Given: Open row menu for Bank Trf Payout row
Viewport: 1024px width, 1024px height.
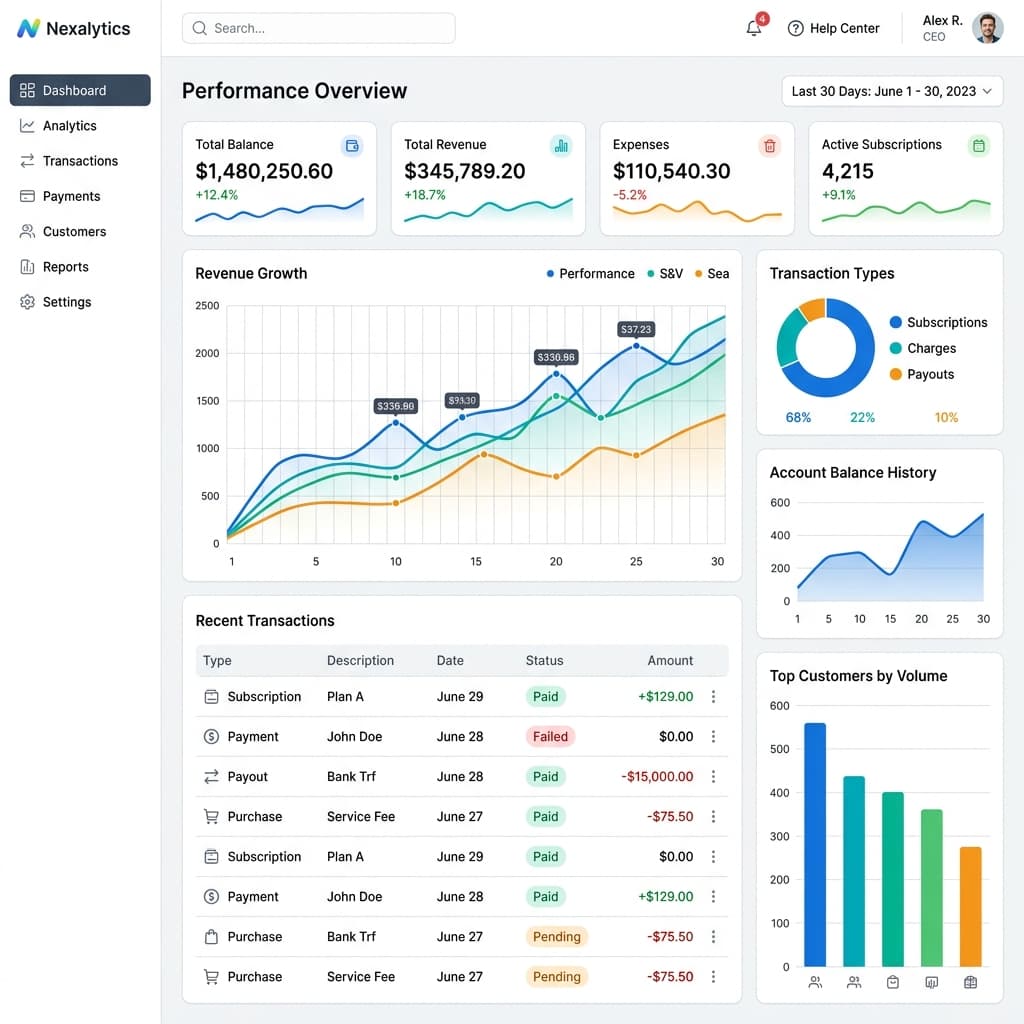Looking at the screenshot, I should tap(713, 776).
